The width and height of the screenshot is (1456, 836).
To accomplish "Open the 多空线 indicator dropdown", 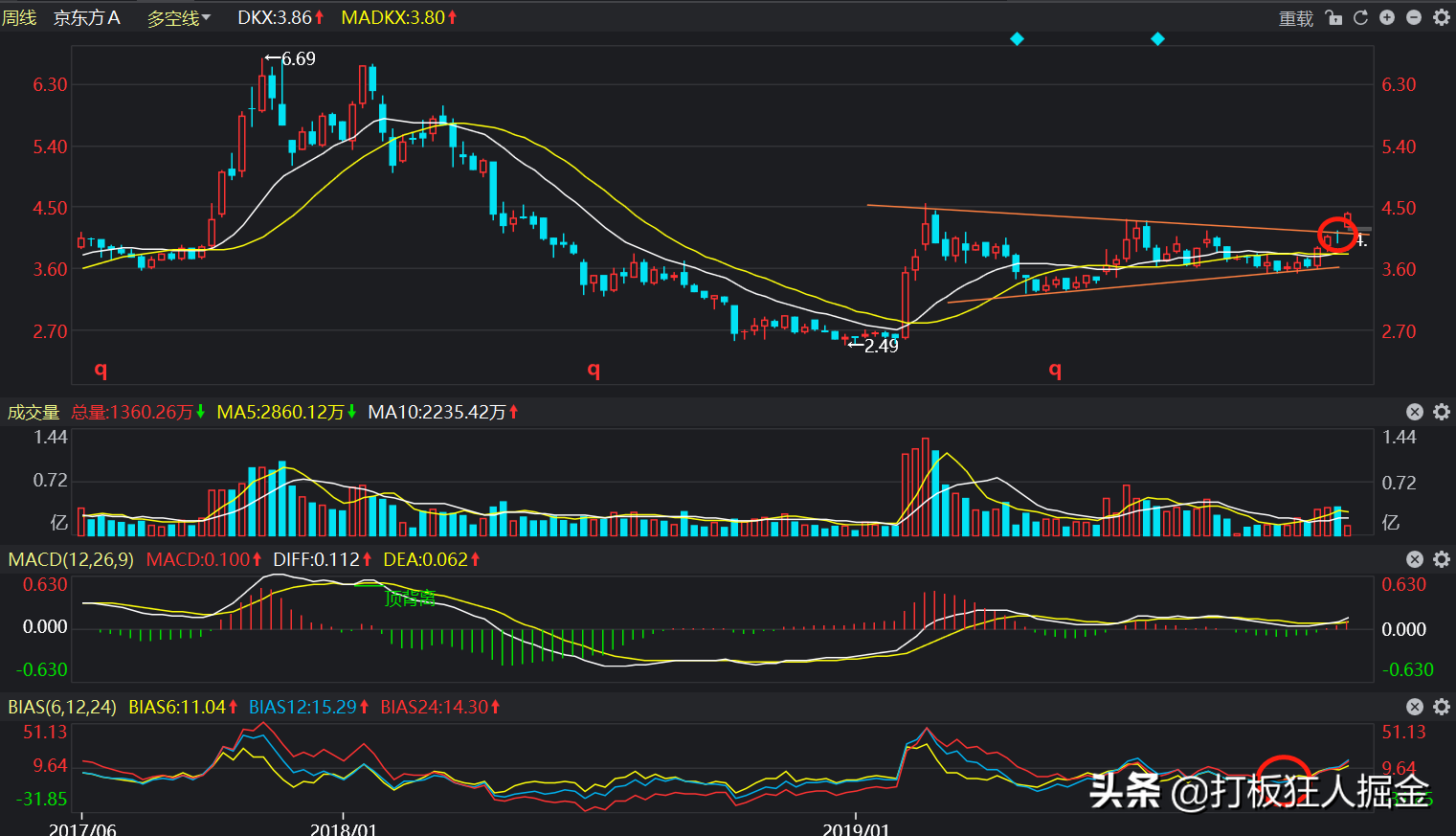I will coord(179,17).
